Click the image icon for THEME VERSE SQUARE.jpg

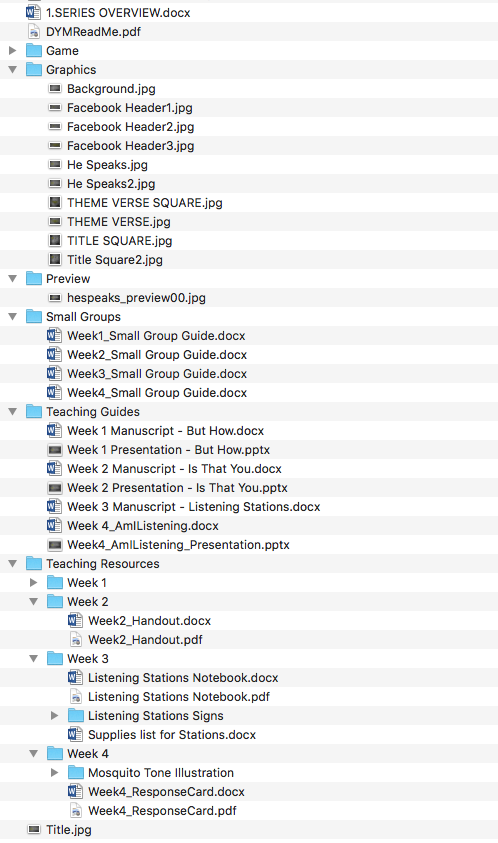[x=55, y=202]
